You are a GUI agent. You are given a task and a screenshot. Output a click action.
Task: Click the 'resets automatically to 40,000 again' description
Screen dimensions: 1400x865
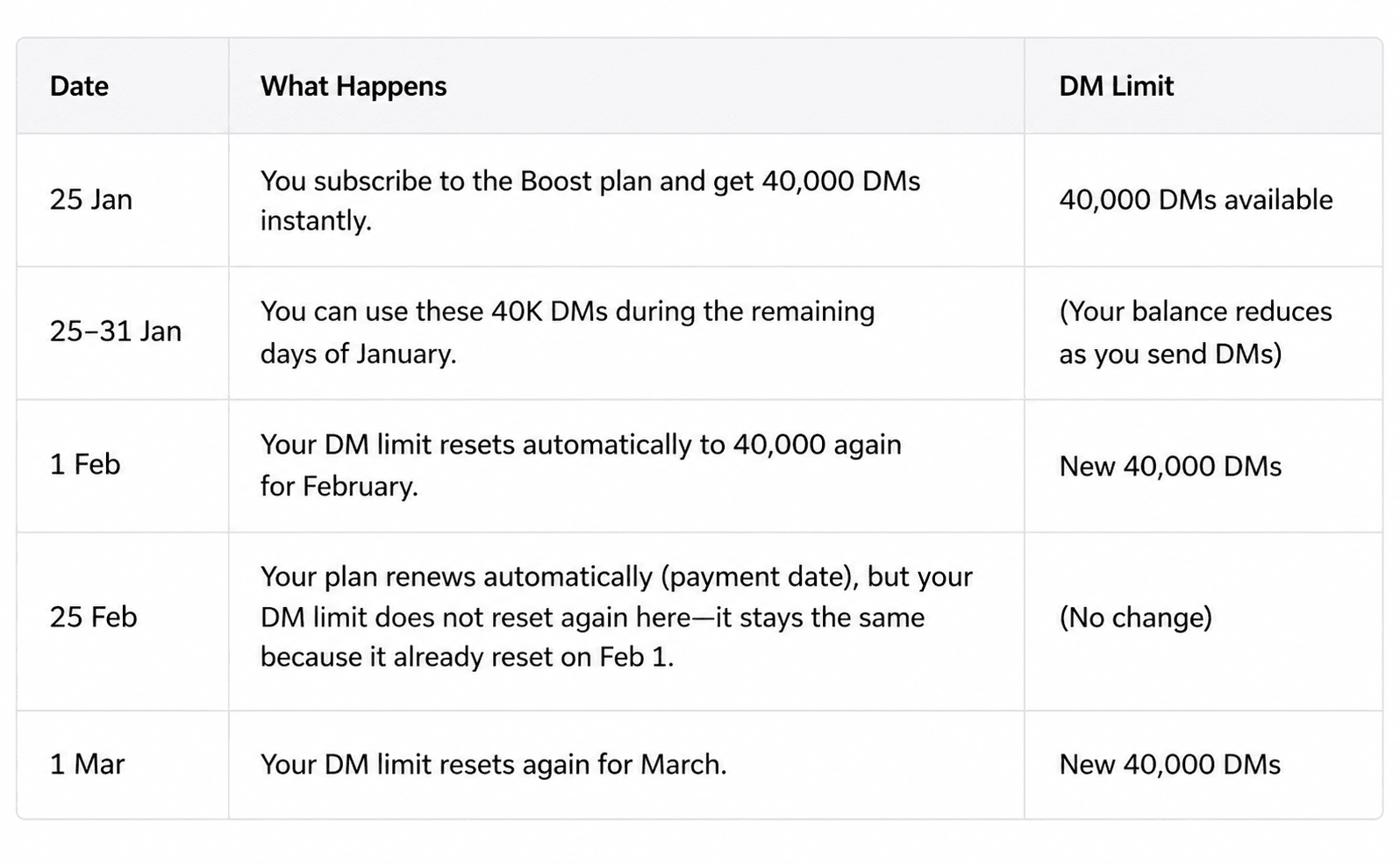tap(581, 465)
